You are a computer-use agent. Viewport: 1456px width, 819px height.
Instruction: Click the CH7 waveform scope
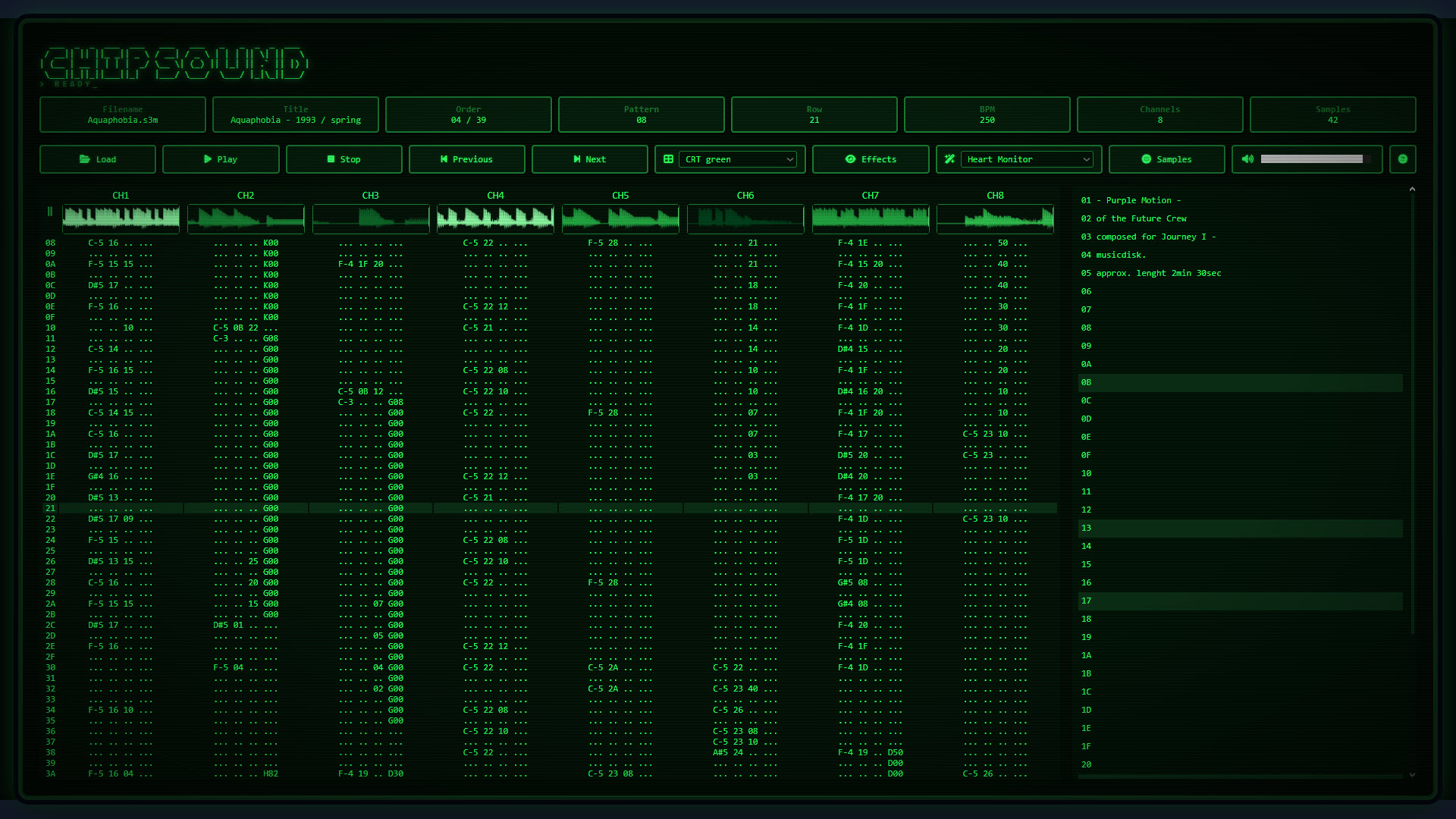point(871,219)
